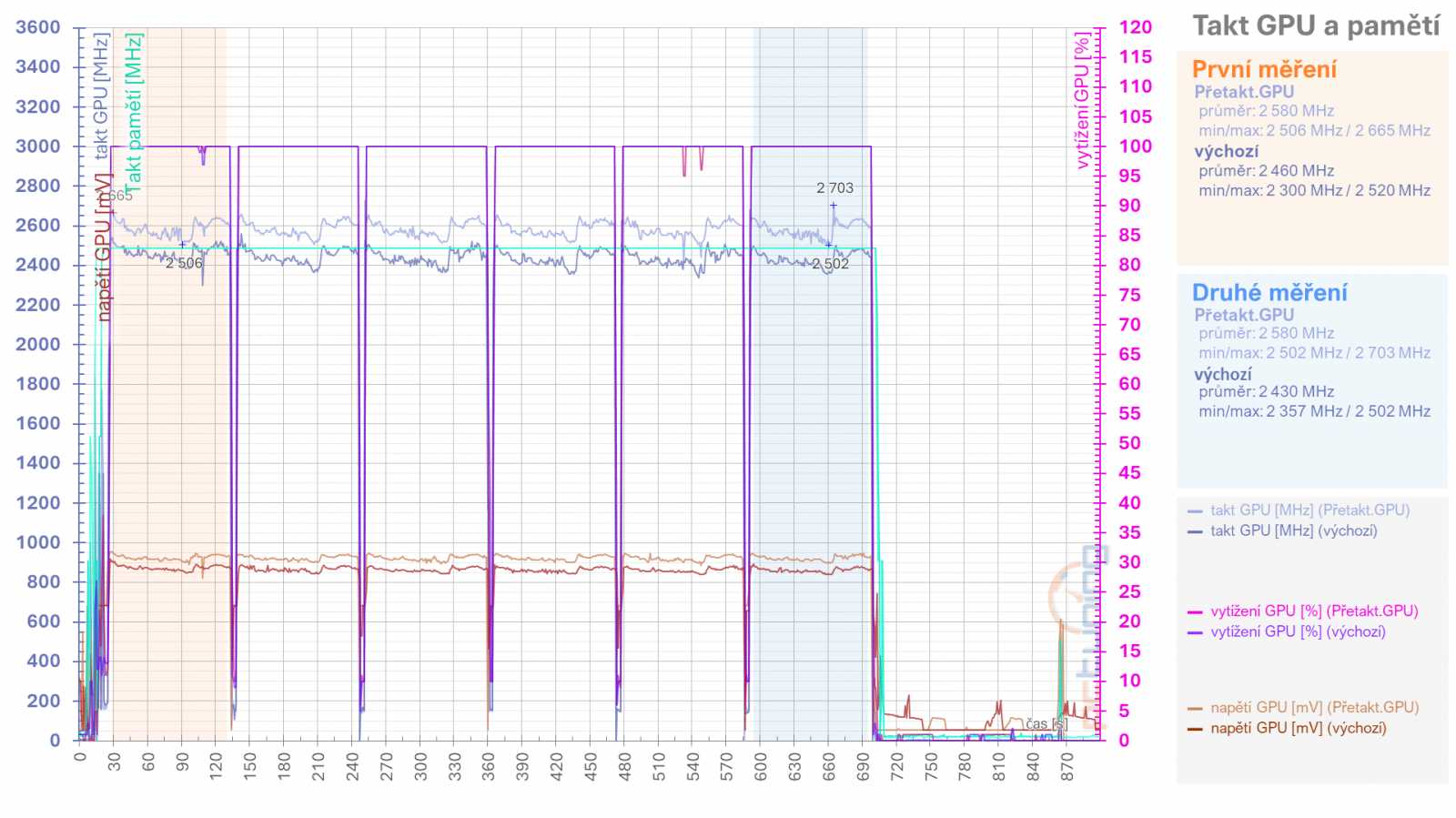Screen dimensions: 1456x818
Task: Click the '2 502' data label
Action: 830,264
